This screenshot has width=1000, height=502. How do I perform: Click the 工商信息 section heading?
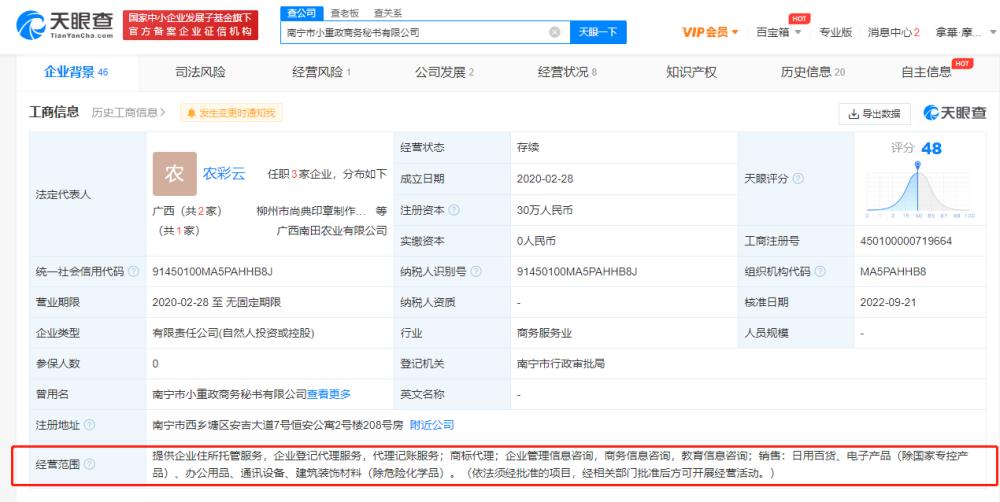pyautogui.click(x=54, y=112)
